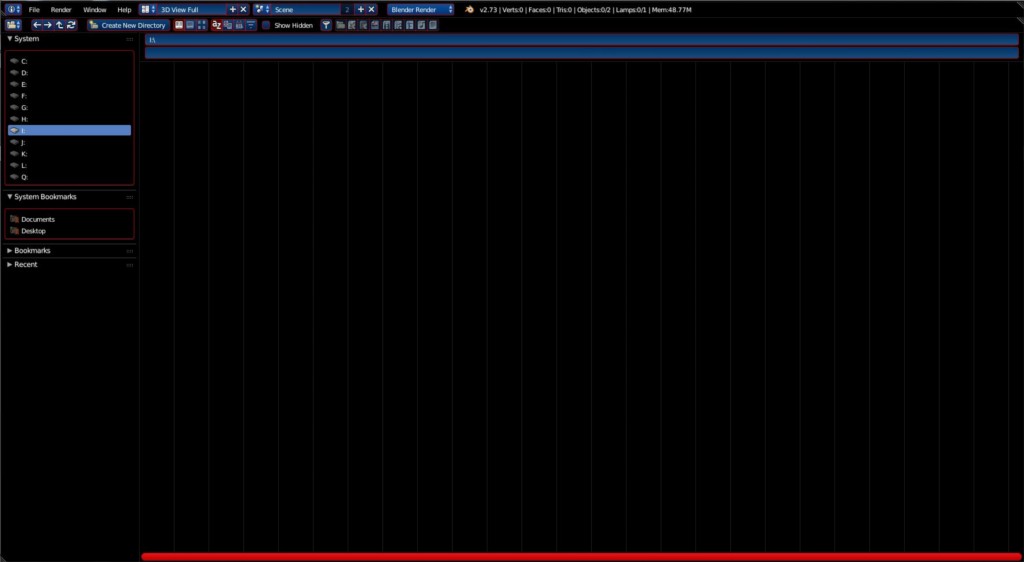This screenshot has height=562, width=1024.
Task: Sort files by size
Action: click(x=251, y=25)
